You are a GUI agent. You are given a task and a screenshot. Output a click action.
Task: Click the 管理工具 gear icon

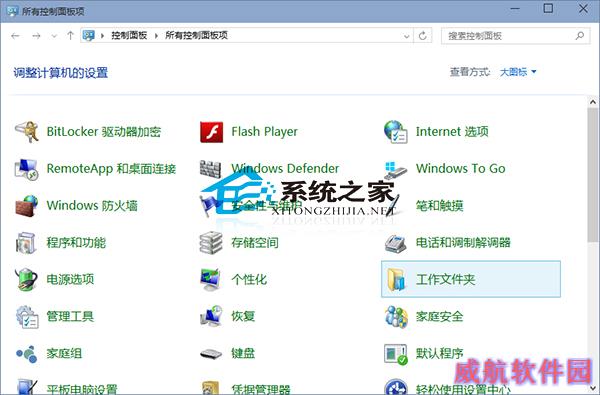tap(27, 317)
